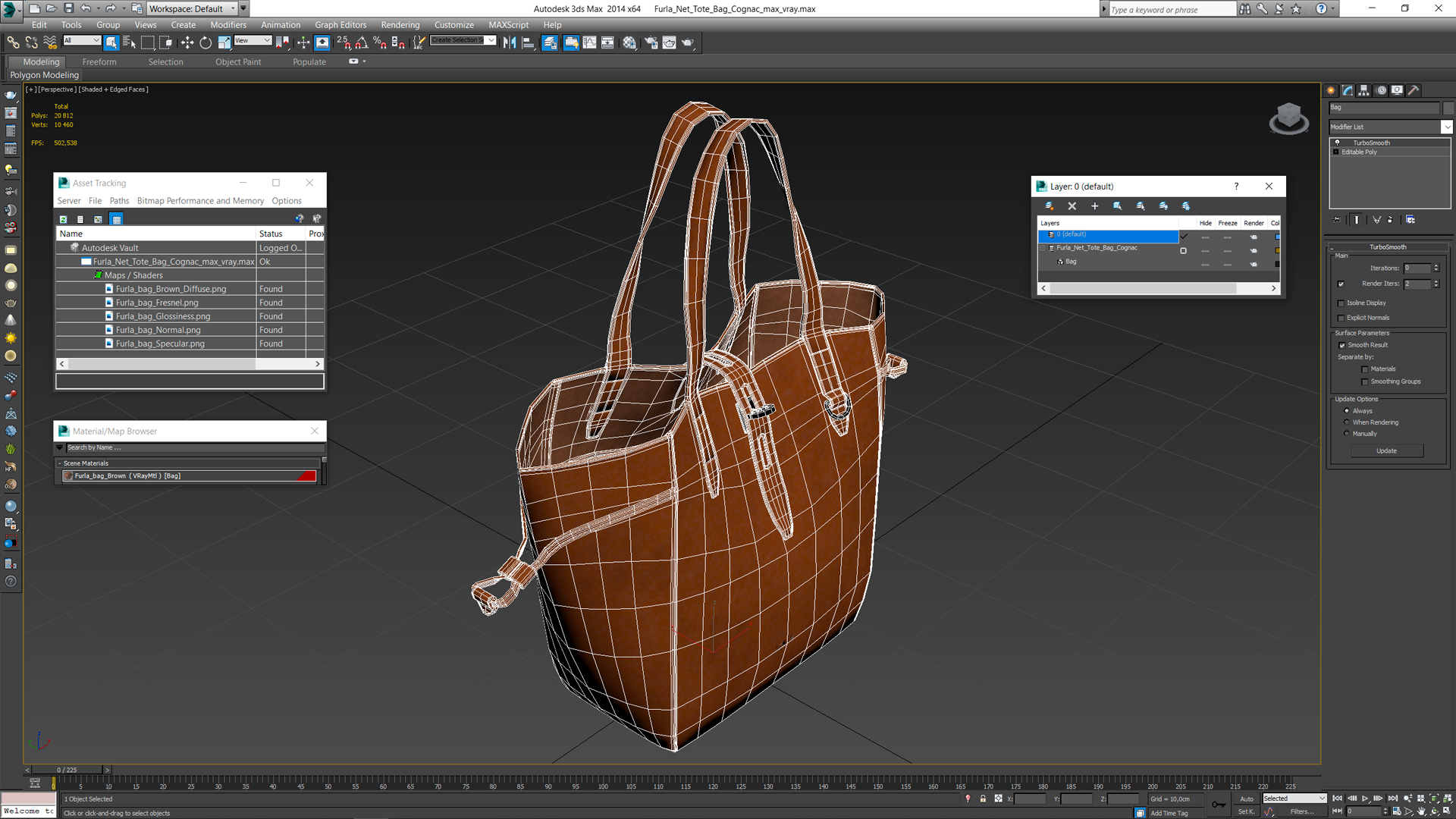Open the Material Editor icon
1456x819 pixels.
(629, 42)
